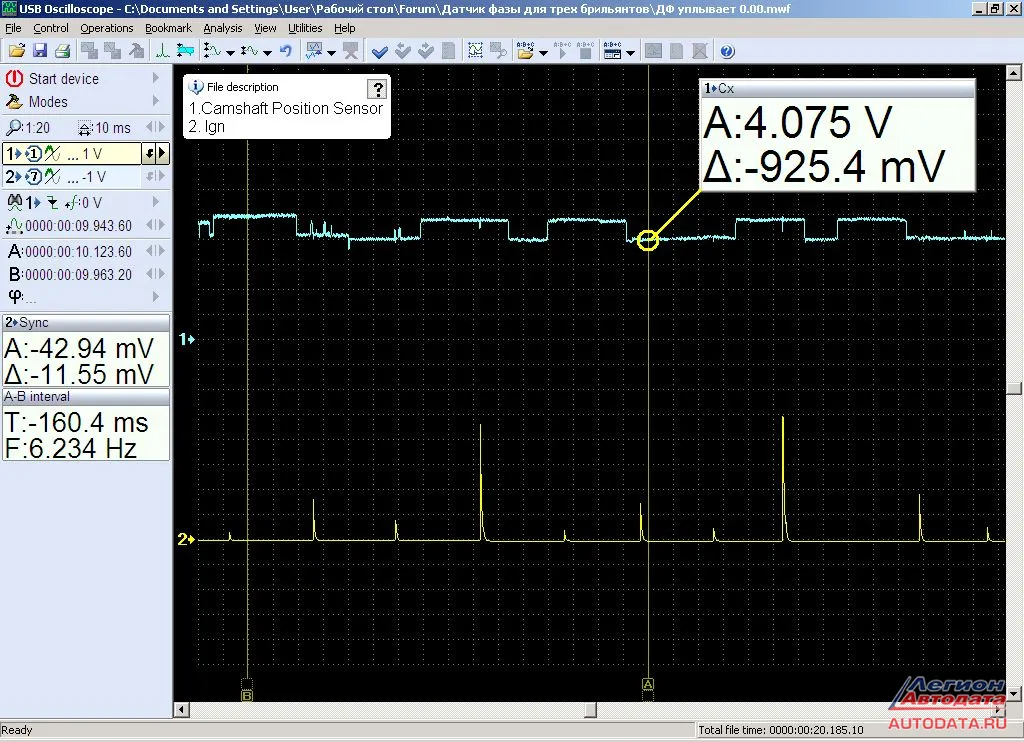Click the green signal peak toolbar icon
The height and width of the screenshot is (742, 1024).
tap(162, 51)
